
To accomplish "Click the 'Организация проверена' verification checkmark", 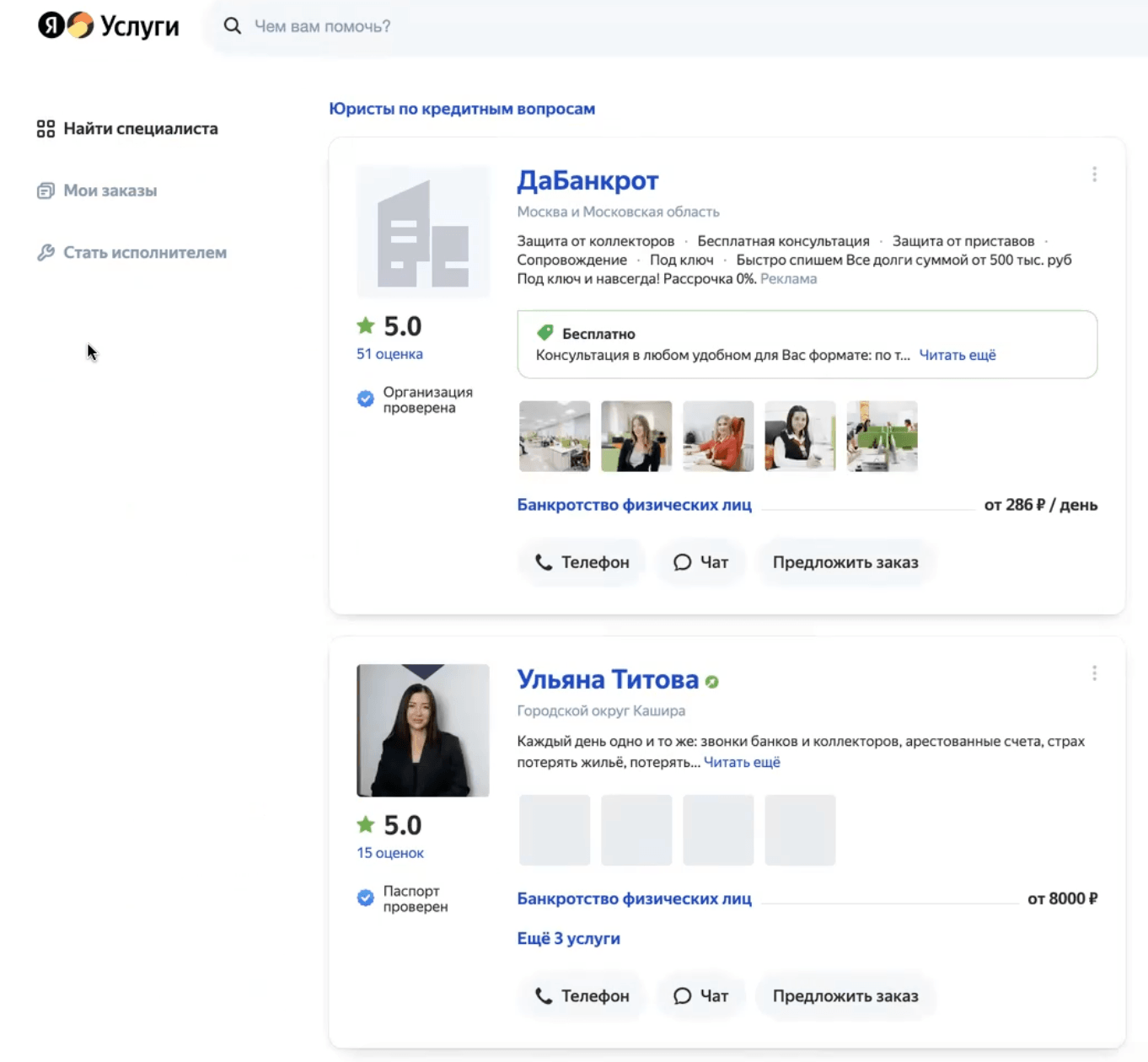I will point(365,399).
